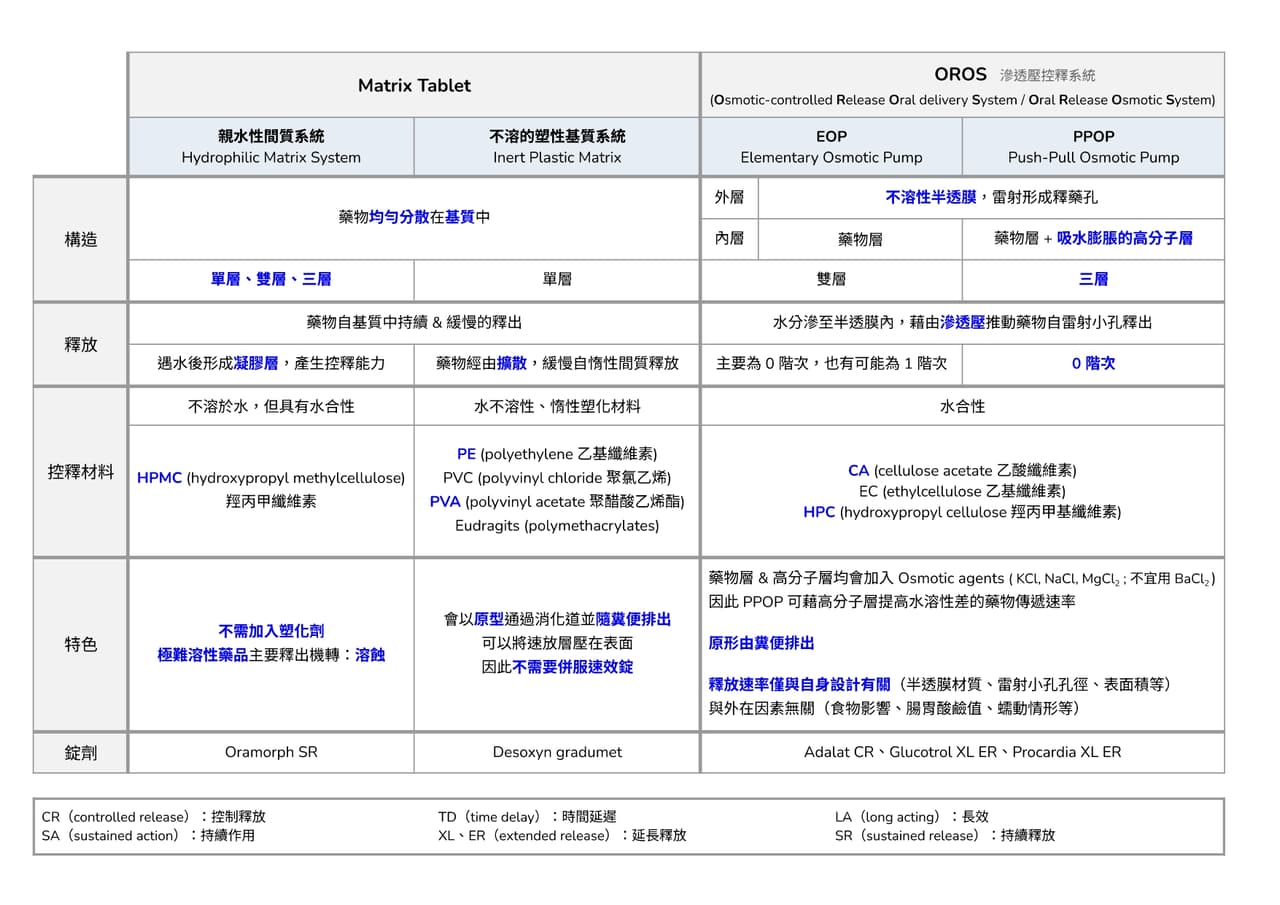Screen dimensions: 1280x905
Task: Select the 'Elementary Osmotic Pump' header
Action: (831, 147)
